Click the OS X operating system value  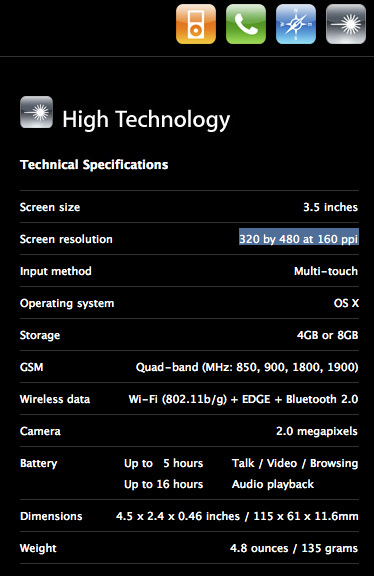coord(346,303)
